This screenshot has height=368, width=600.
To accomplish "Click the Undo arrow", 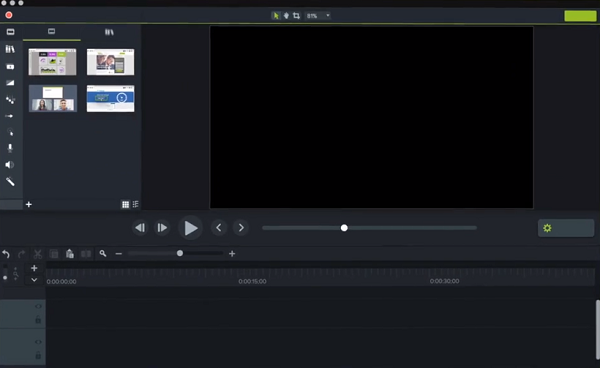I will coord(6,254).
